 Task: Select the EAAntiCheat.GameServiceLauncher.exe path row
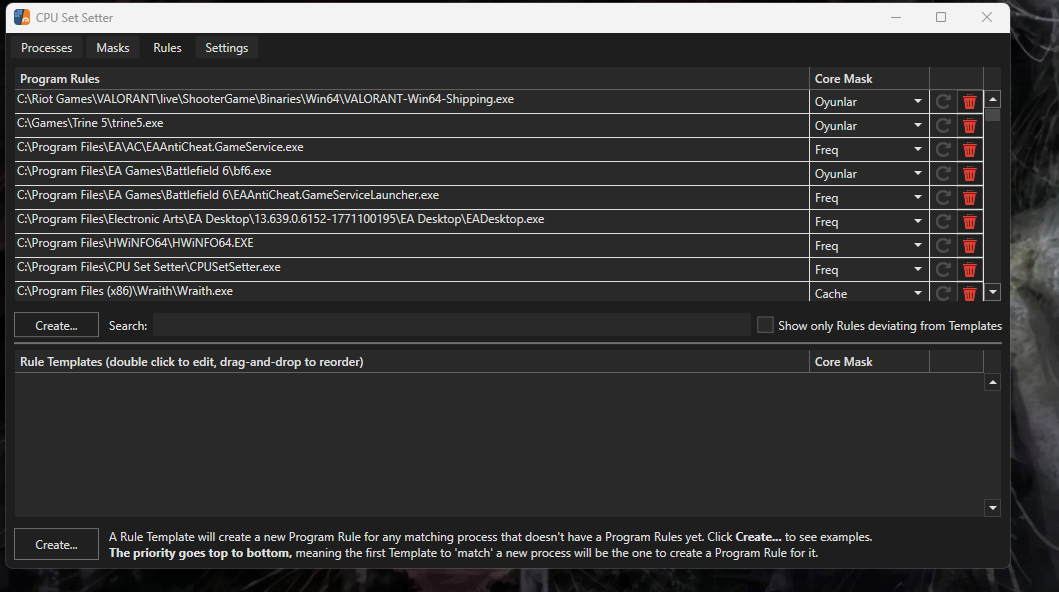[411, 198]
